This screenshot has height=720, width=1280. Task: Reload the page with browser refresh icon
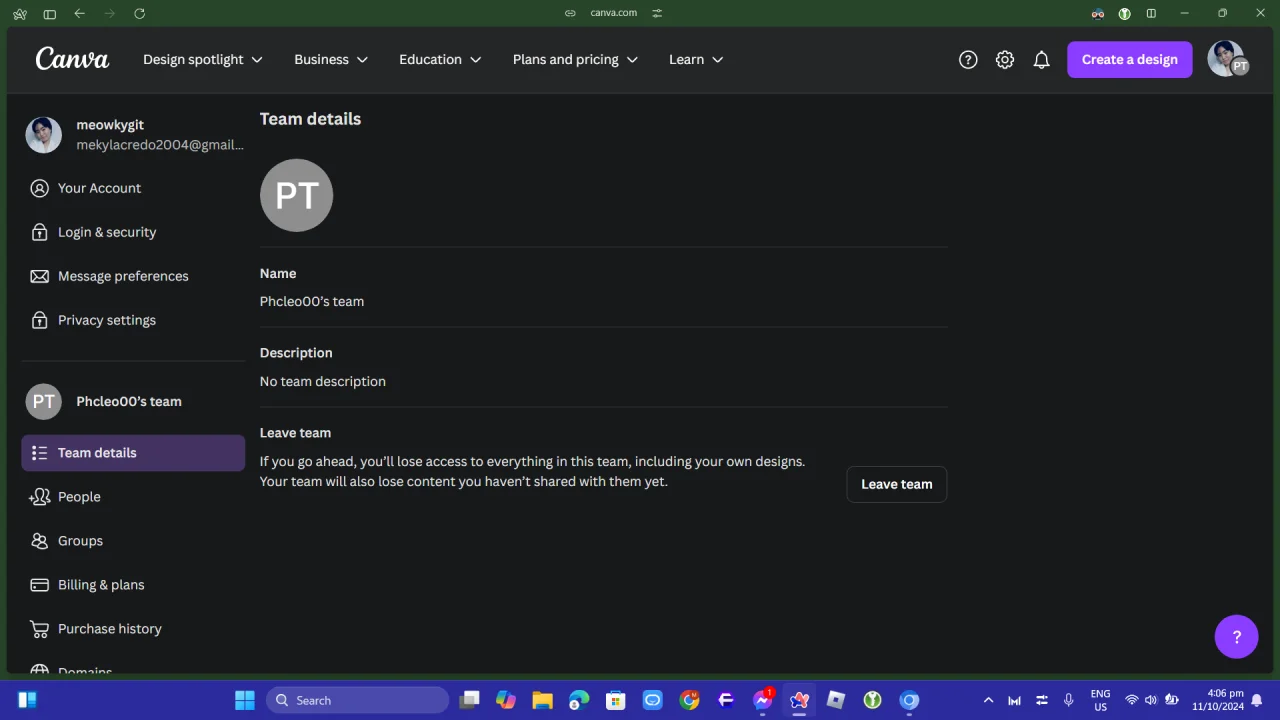(139, 13)
